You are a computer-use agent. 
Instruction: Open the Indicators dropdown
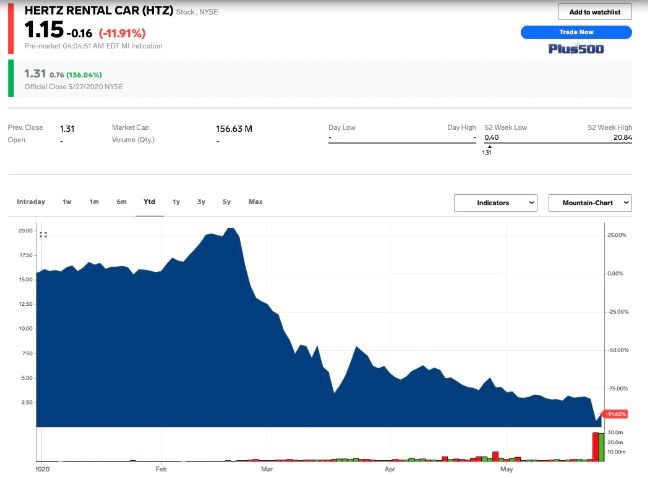(x=496, y=202)
